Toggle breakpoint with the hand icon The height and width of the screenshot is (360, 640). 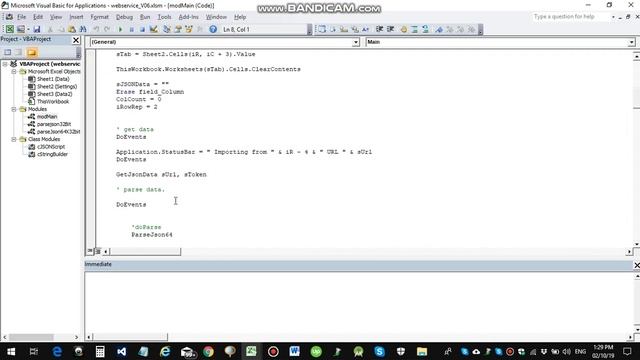[x=404, y=29]
